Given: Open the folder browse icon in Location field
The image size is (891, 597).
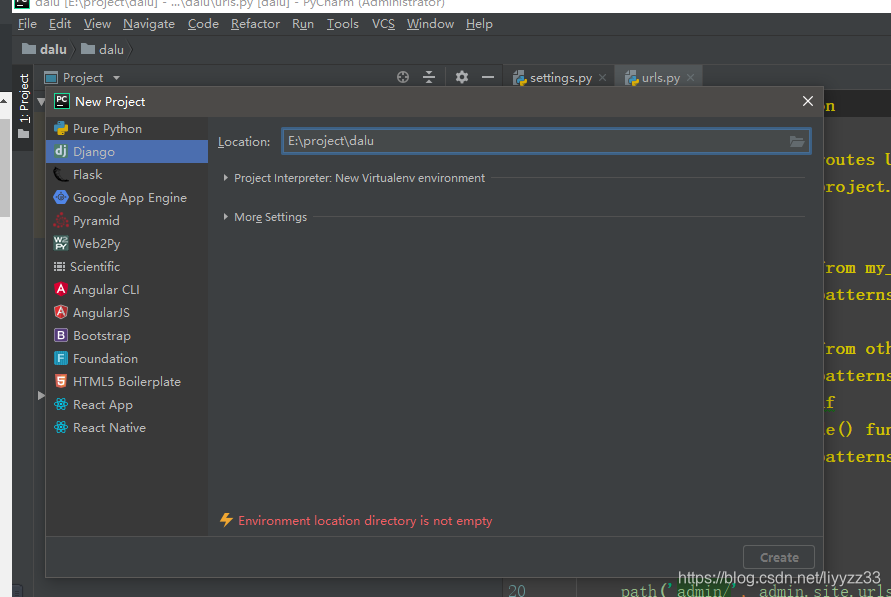Looking at the screenshot, I should click(x=797, y=141).
